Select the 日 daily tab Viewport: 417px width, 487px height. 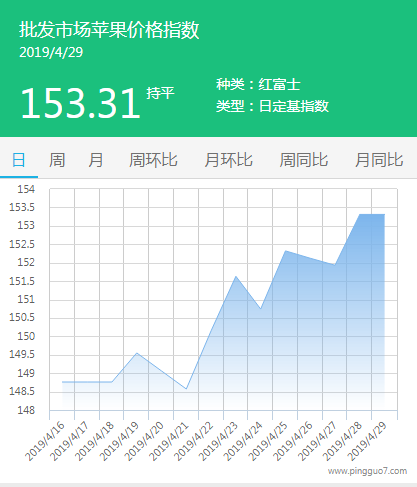(19, 160)
